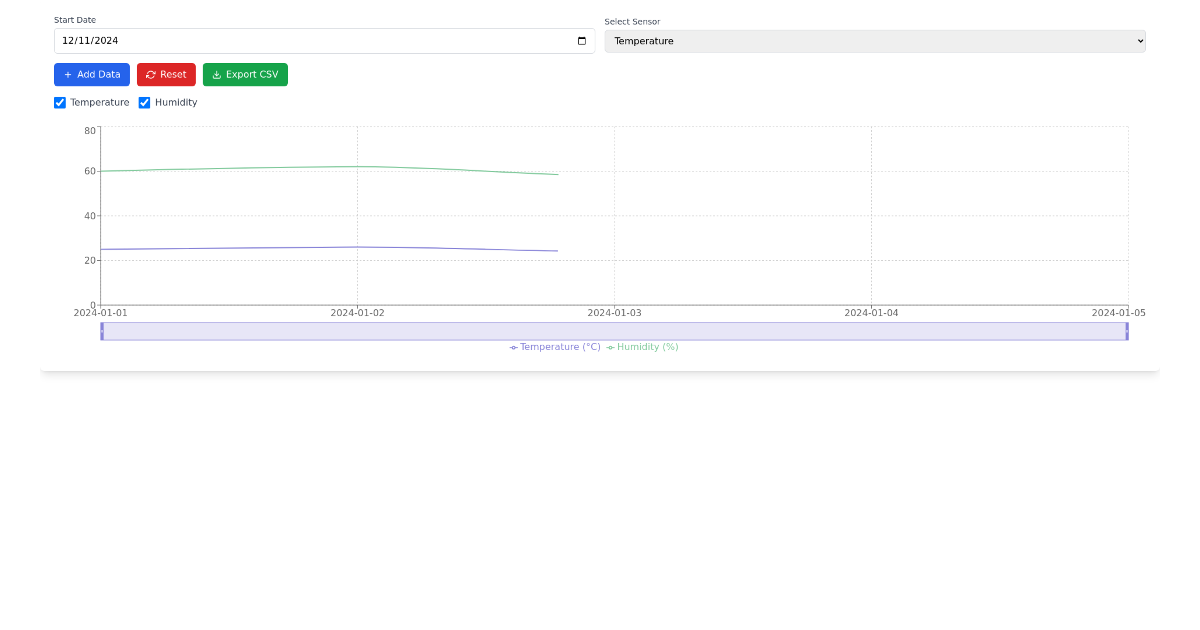Click the Start Date input field
The height and width of the screenshot is (630, 1200).
tap(300, 41)
